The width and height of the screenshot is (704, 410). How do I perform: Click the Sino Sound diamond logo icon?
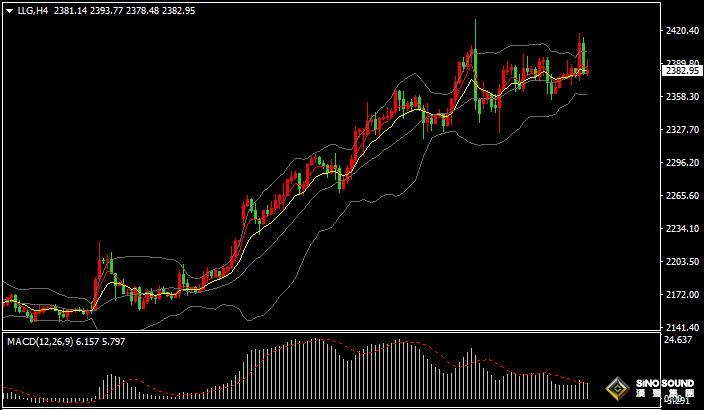(619, 389)
